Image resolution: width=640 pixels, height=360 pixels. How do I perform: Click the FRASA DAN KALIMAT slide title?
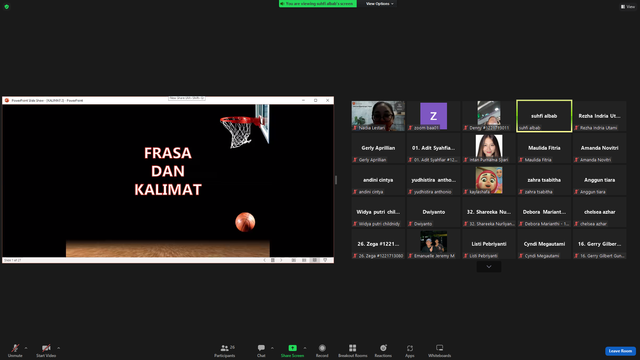[x=168, y=171]
